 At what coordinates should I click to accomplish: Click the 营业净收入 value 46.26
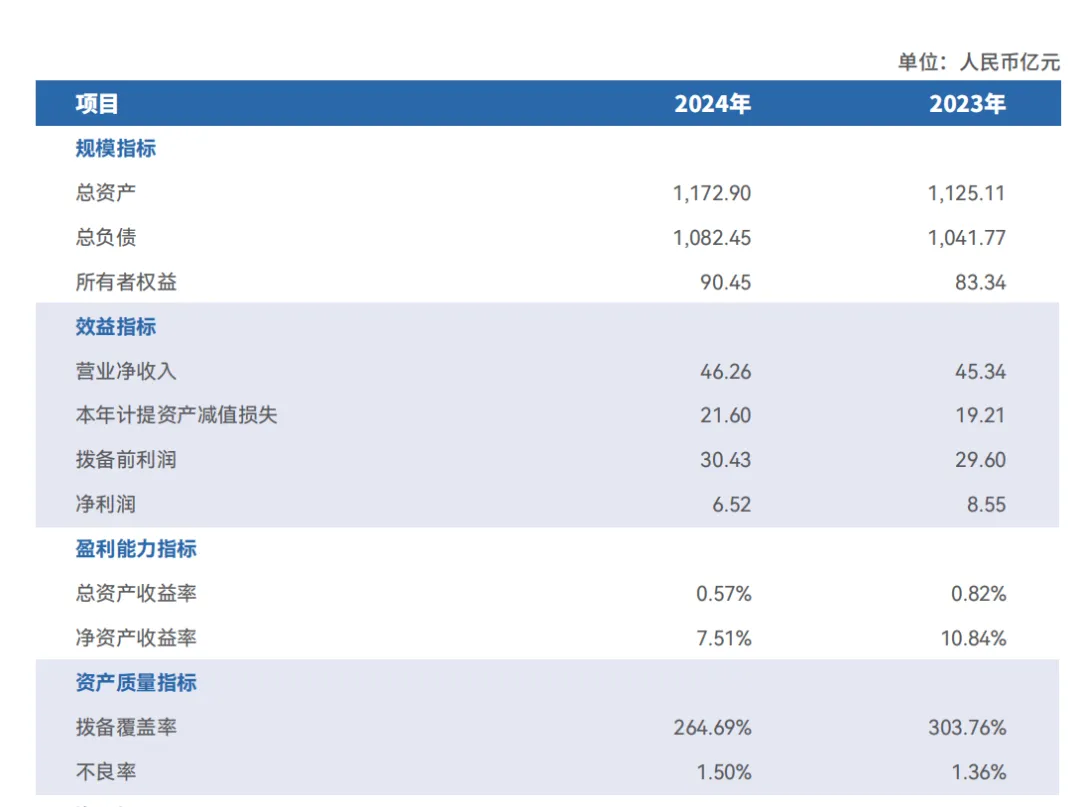pyautogui.click(x=726, y=371)
